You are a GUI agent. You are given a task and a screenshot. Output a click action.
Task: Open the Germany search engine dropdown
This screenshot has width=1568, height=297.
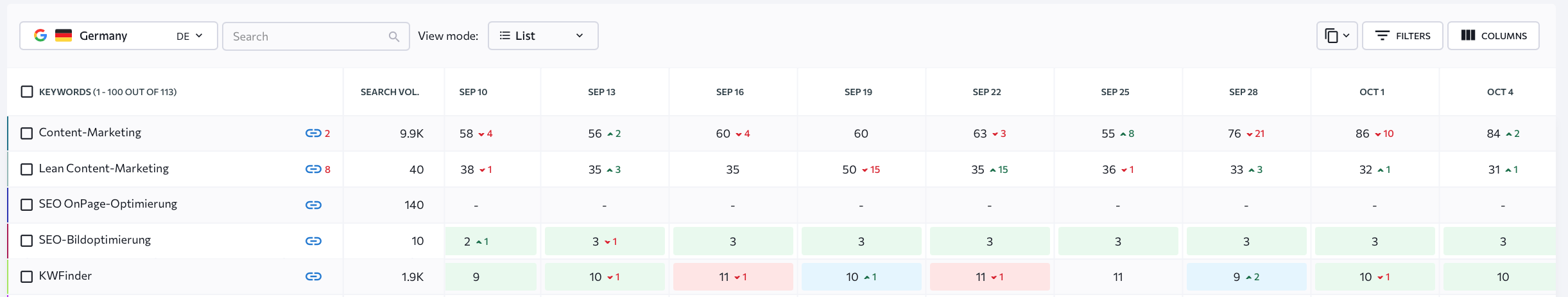[119, 36]
